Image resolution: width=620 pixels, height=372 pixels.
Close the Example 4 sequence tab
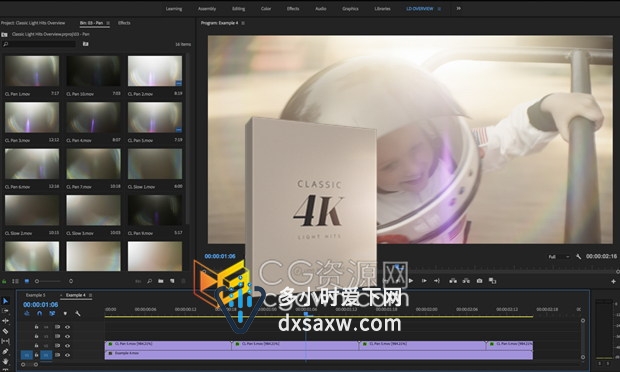coord(61,295)
